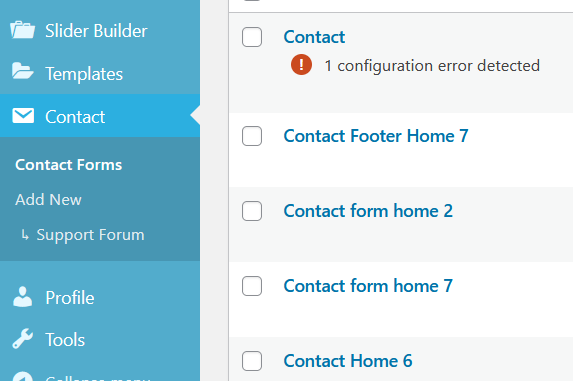Go to Contact Forms submenu

click(68, 165)
